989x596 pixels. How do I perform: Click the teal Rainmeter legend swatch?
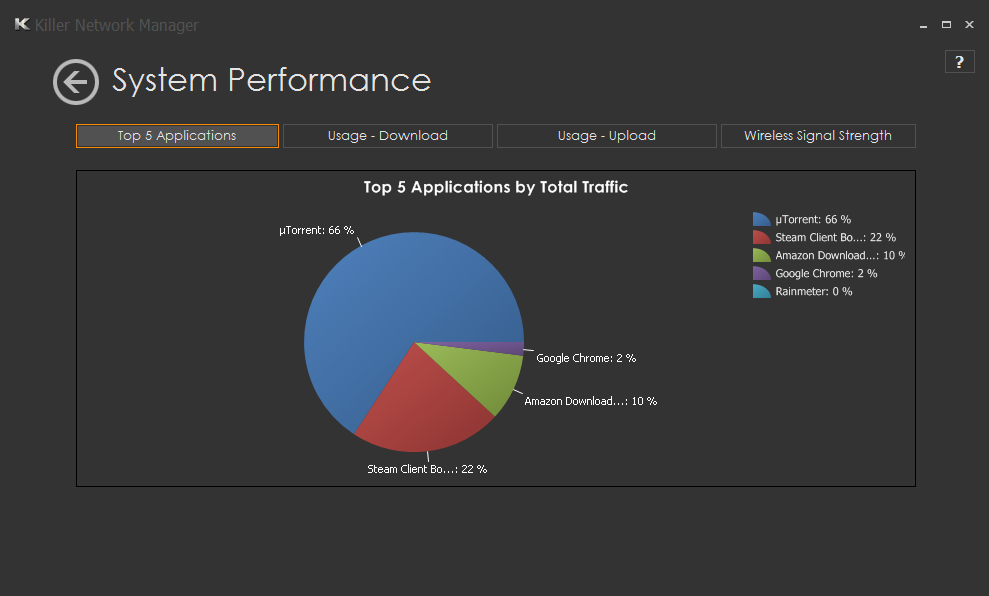point(762,292)
